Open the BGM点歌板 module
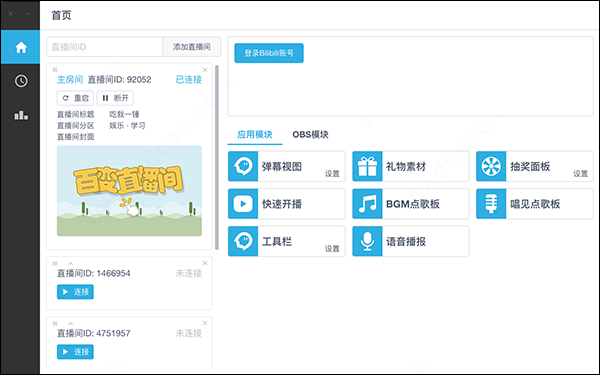Screen dimensions: 600x375 point(411,204)
